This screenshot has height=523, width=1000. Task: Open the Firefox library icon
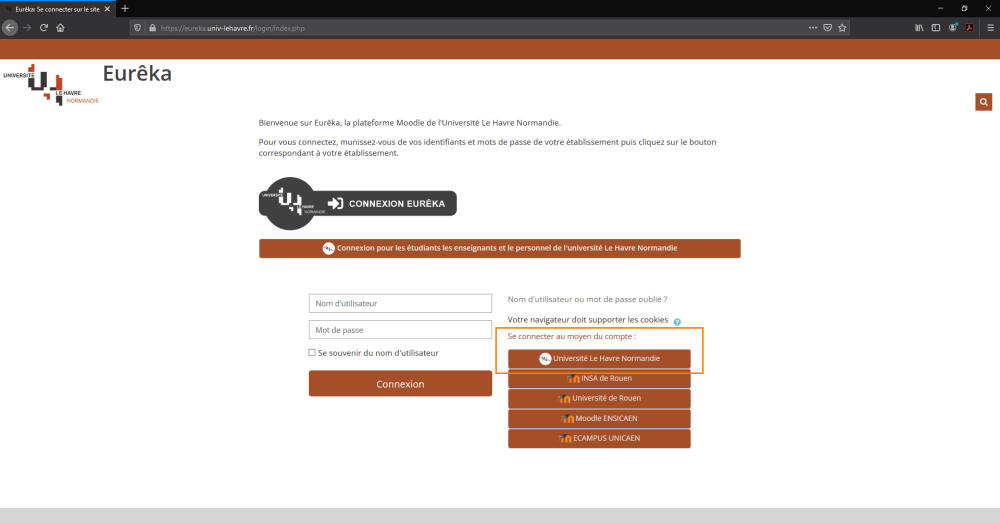click(920, 28)
